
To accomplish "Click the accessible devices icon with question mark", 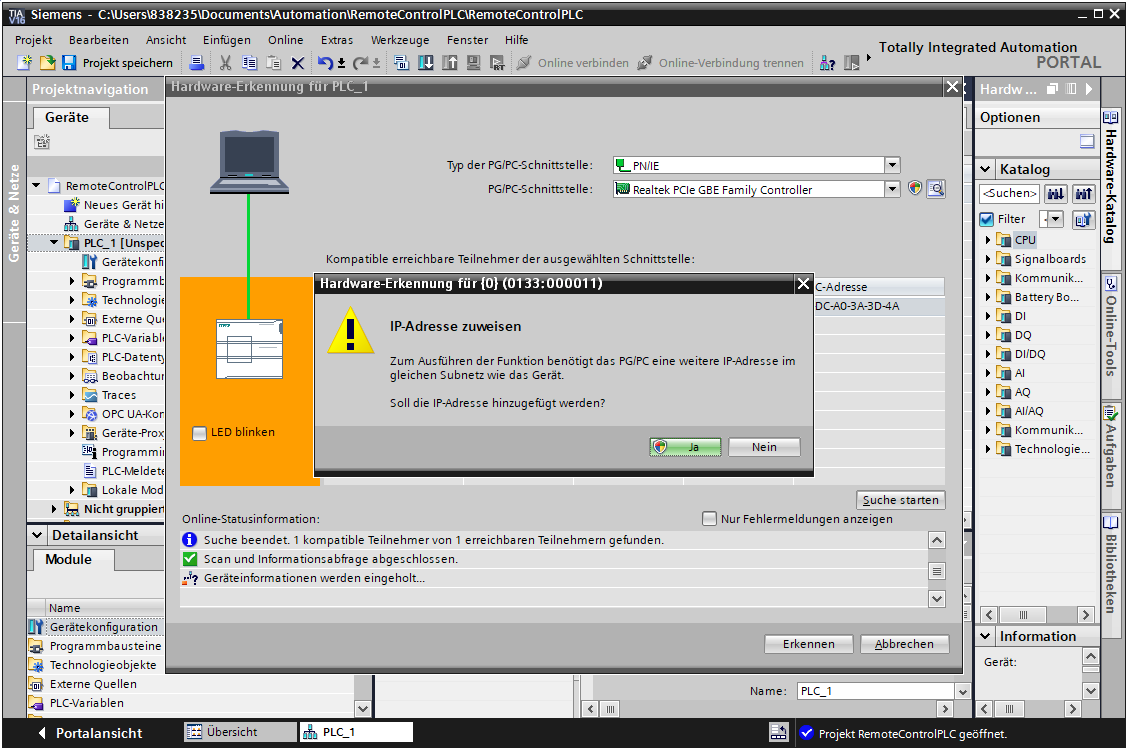I will point(827,63).
